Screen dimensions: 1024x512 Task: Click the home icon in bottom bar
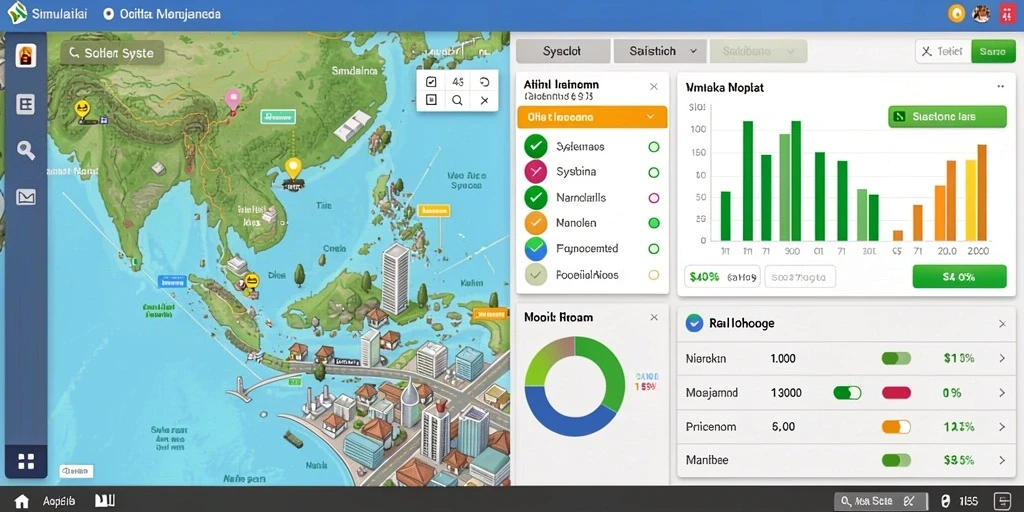22,502
